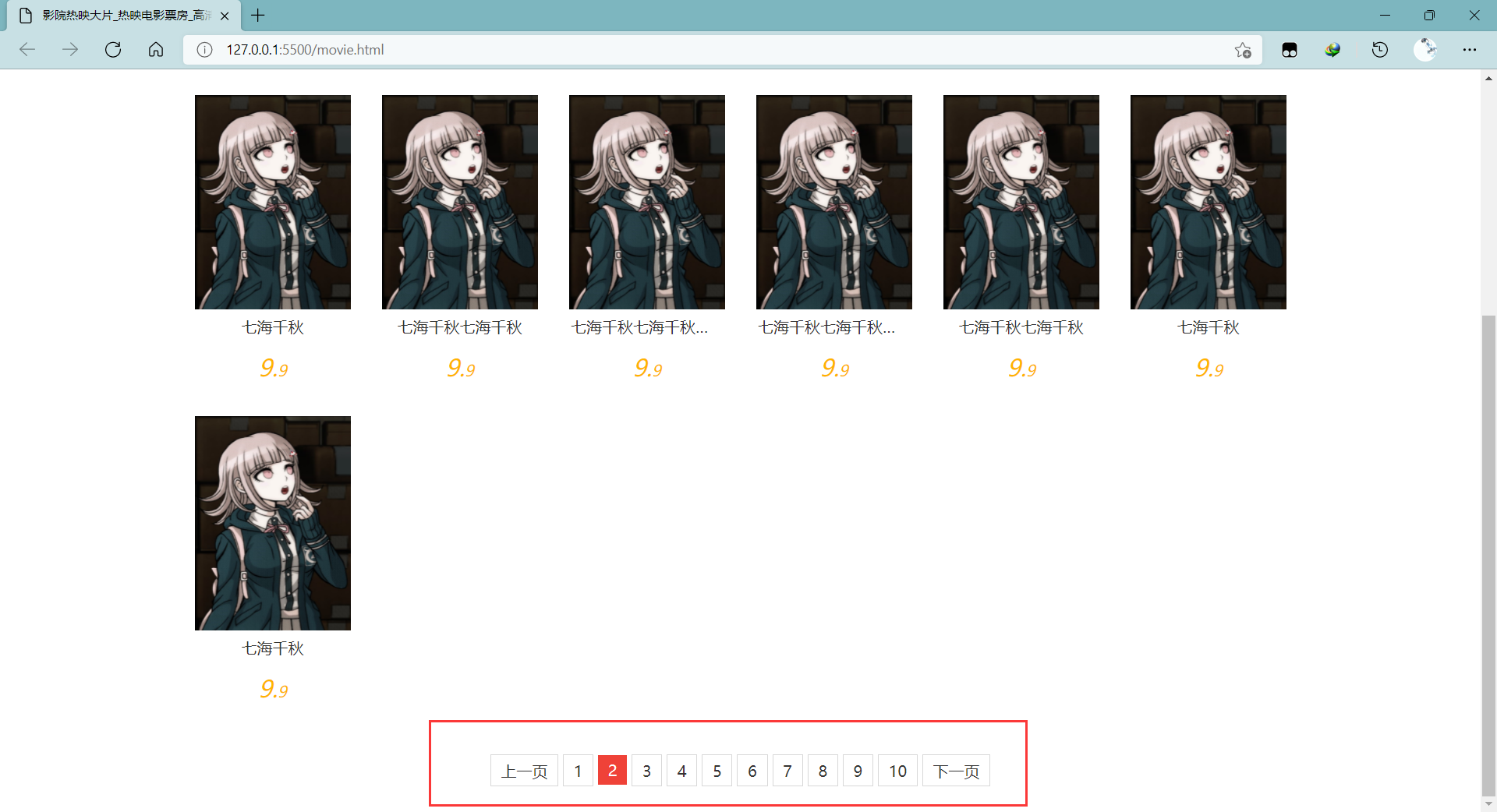Open a new tab with plus button
This screenshot has height=812, width=1497.
258,16
